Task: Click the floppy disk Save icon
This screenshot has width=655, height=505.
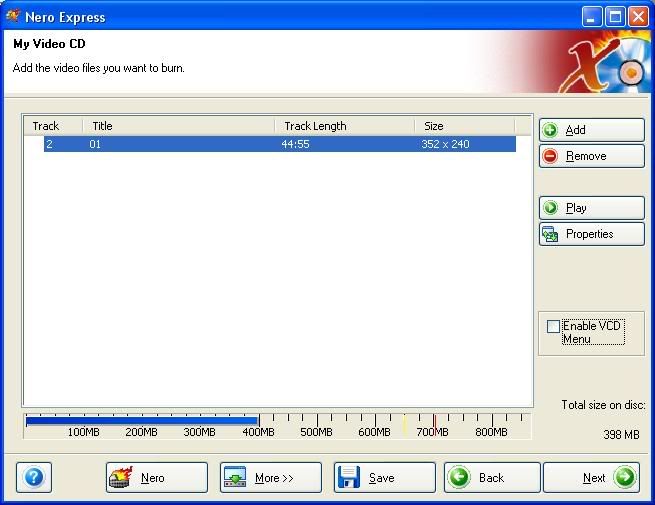Action: coord(349,477)
